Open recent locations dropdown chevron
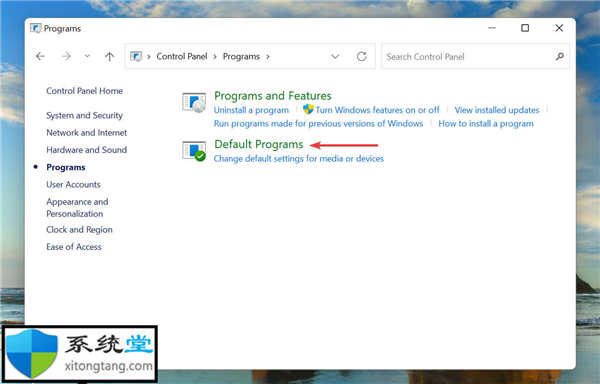Image resolution: width=600 pixels, height=384 pixels. click(87, 57)
